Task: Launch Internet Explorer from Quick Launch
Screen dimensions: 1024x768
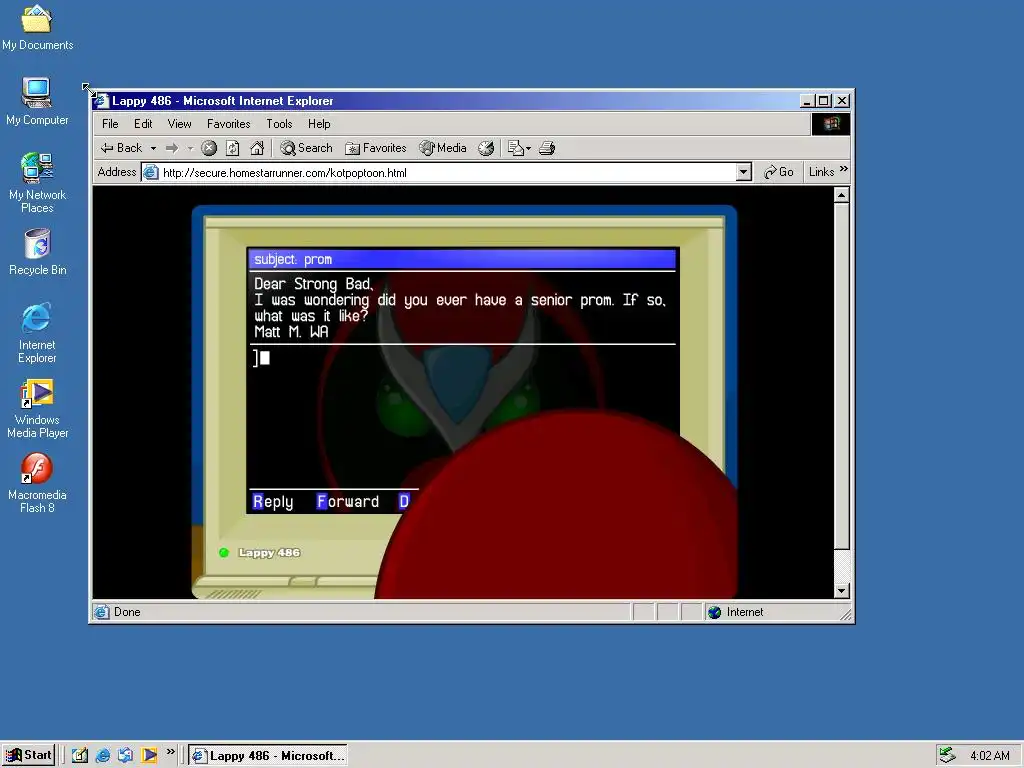Action: pyautogui.click(x=103, y=756)
